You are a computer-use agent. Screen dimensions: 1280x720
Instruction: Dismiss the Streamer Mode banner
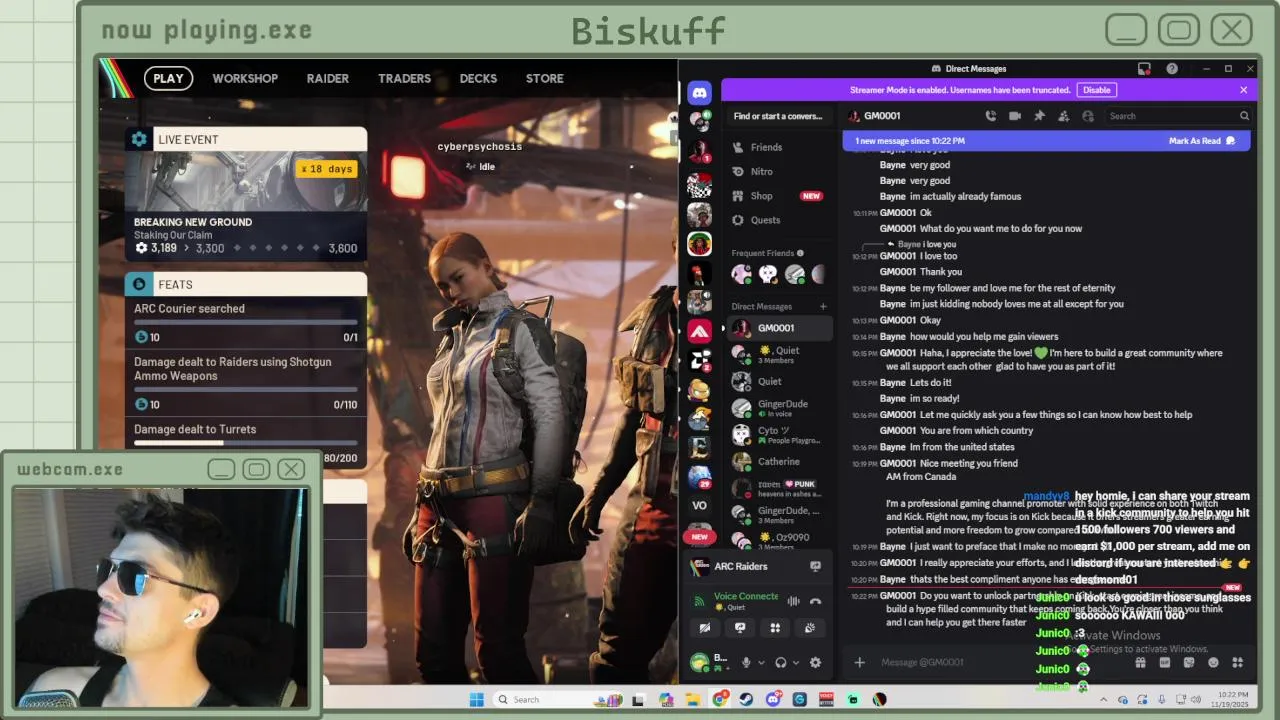coord(1243,90)
